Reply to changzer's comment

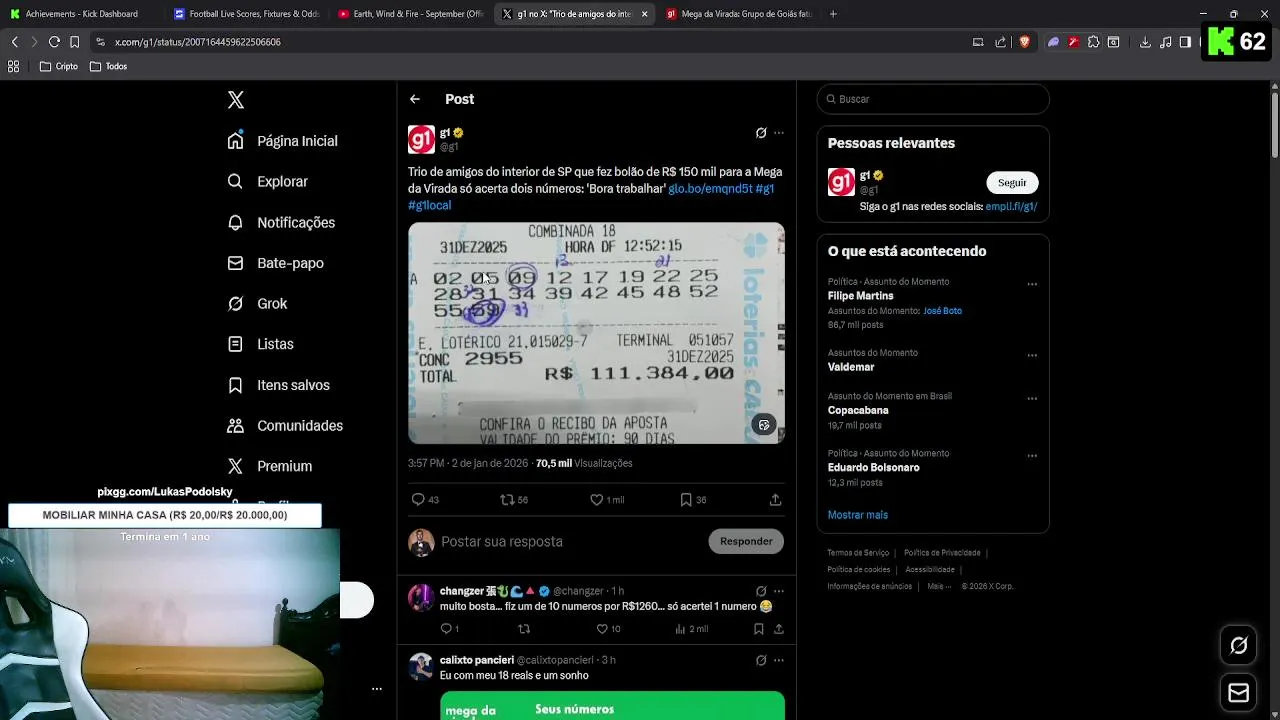[449, 629]
